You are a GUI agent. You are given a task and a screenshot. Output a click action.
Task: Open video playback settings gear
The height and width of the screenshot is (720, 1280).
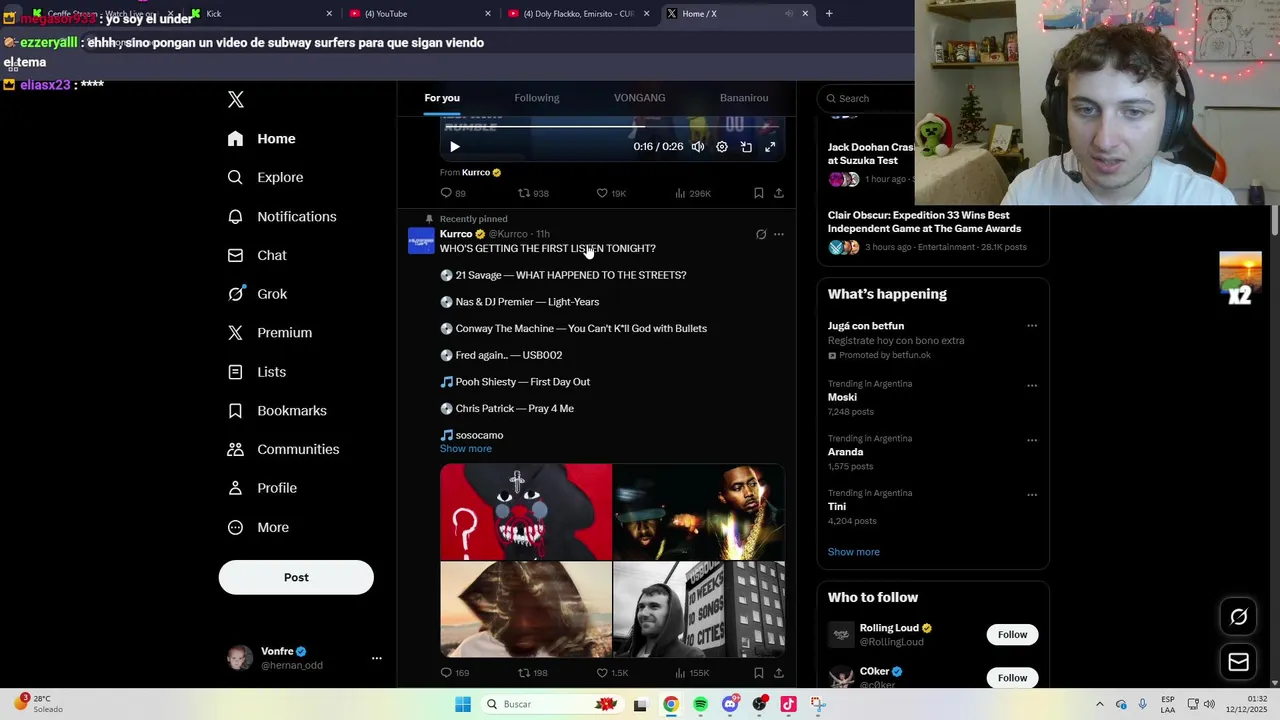(722, 147)
